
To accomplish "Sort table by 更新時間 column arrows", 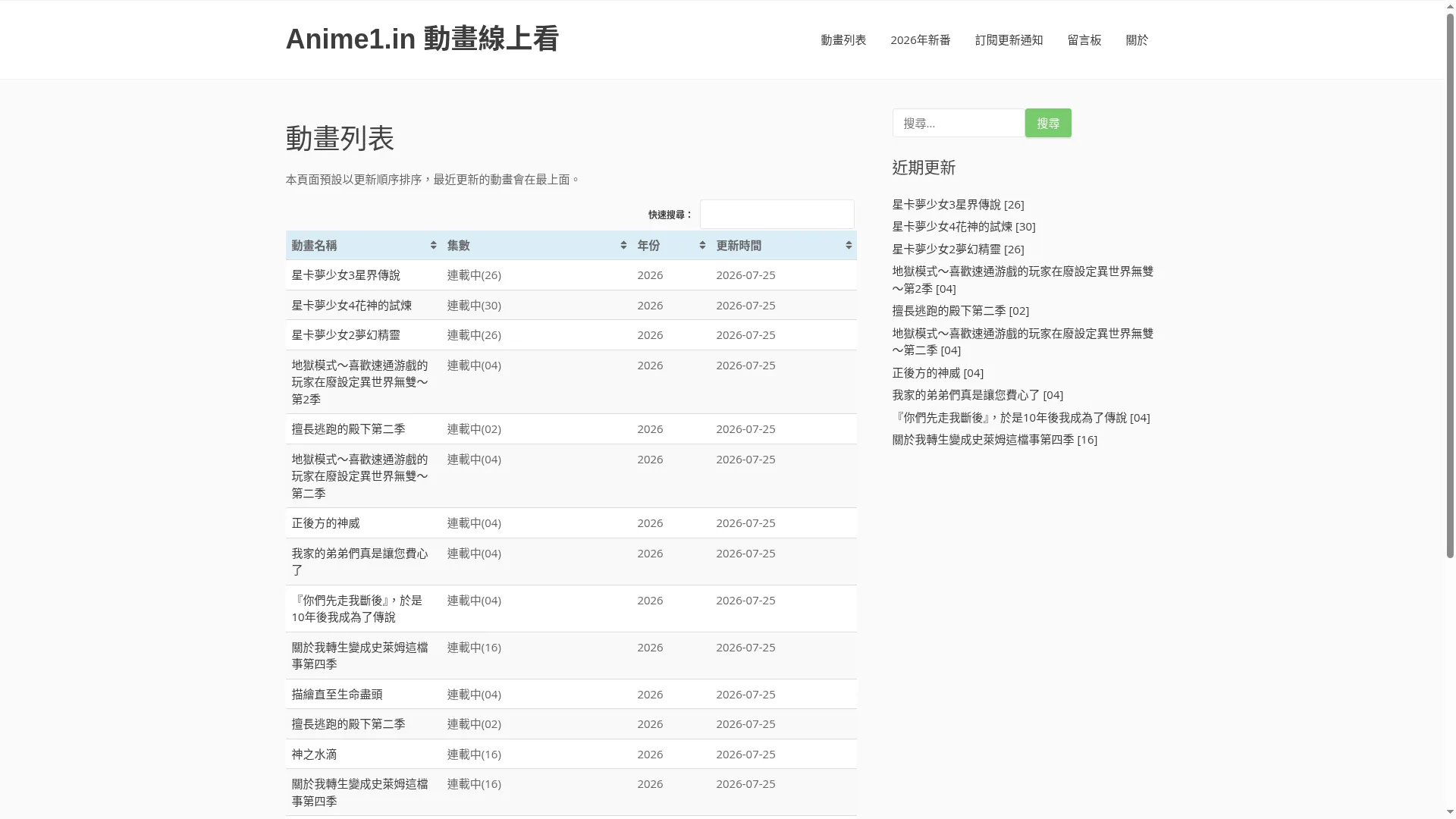I will click(849, 246).
